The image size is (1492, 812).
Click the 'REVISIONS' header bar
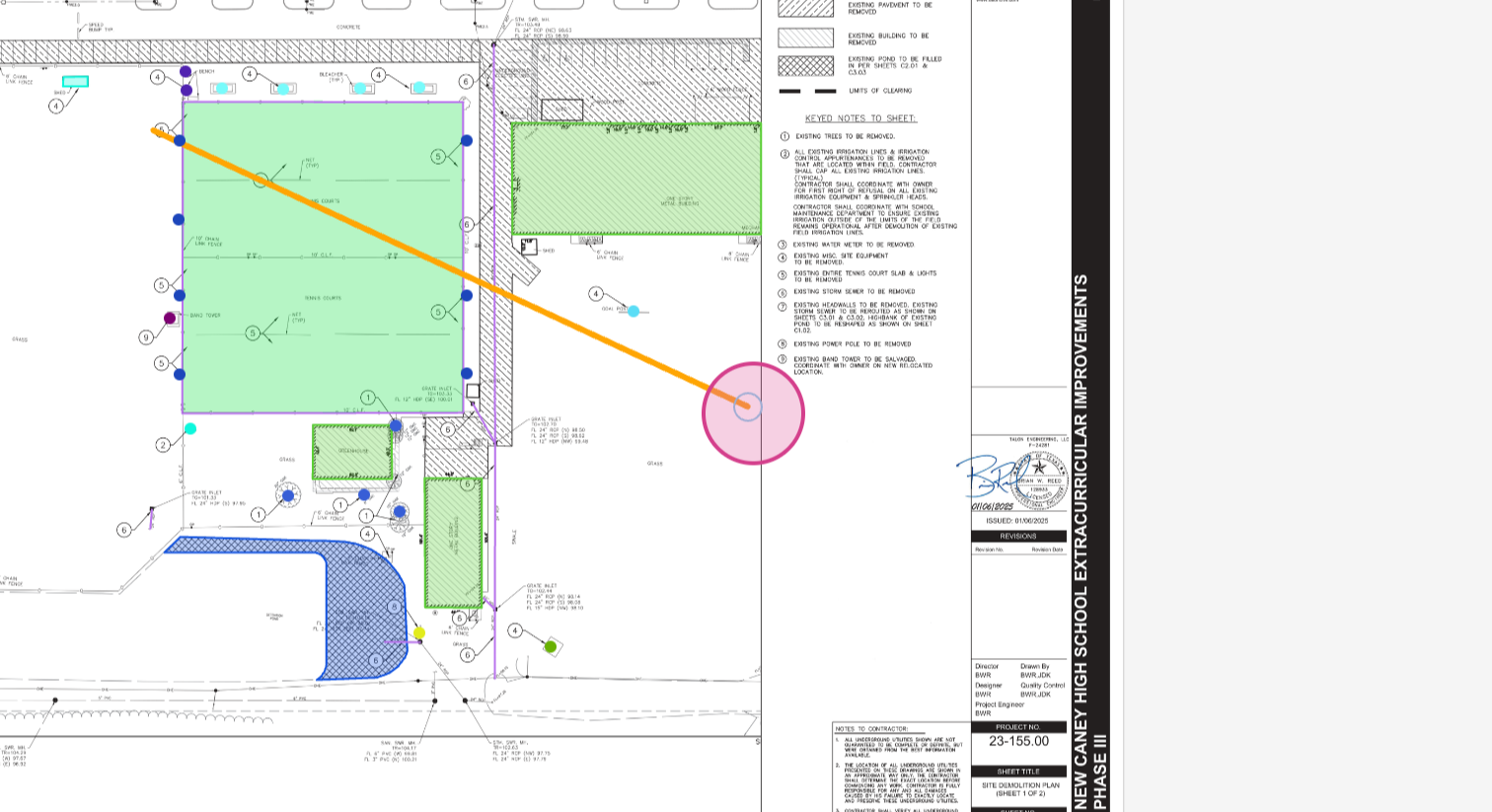click(x=1018, y=536)
